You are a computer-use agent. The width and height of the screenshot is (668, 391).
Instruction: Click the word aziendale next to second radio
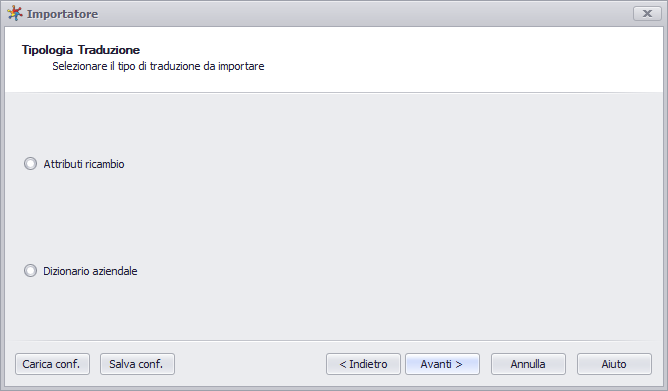pos(115,271)
